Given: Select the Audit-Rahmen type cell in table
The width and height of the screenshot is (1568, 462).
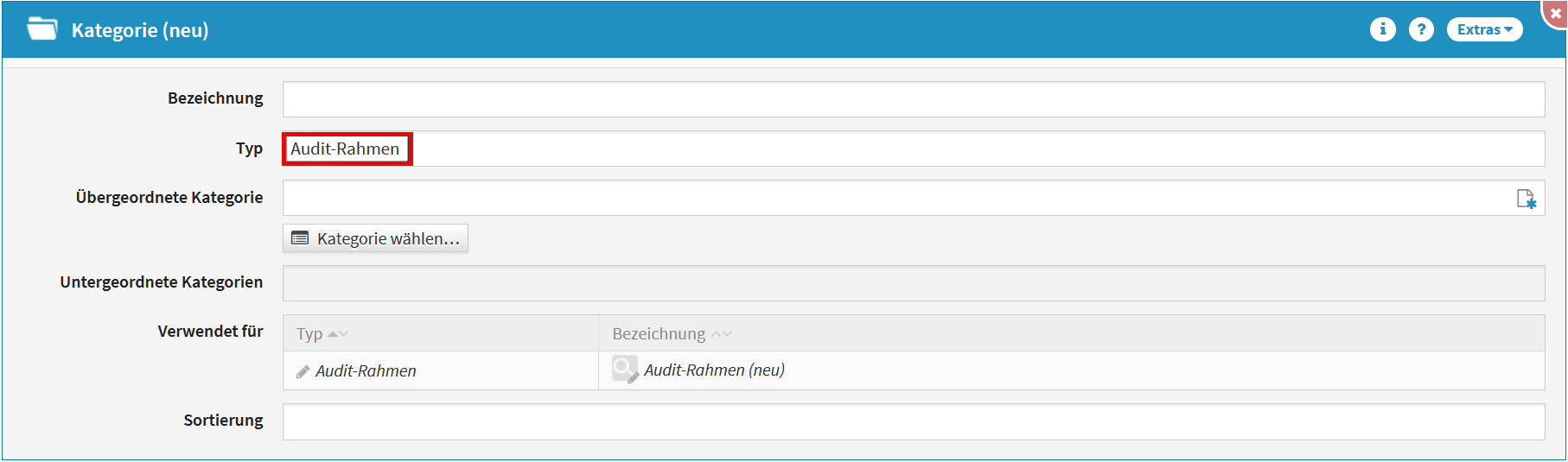Looking at the screenshot, I should click(366, 371).
